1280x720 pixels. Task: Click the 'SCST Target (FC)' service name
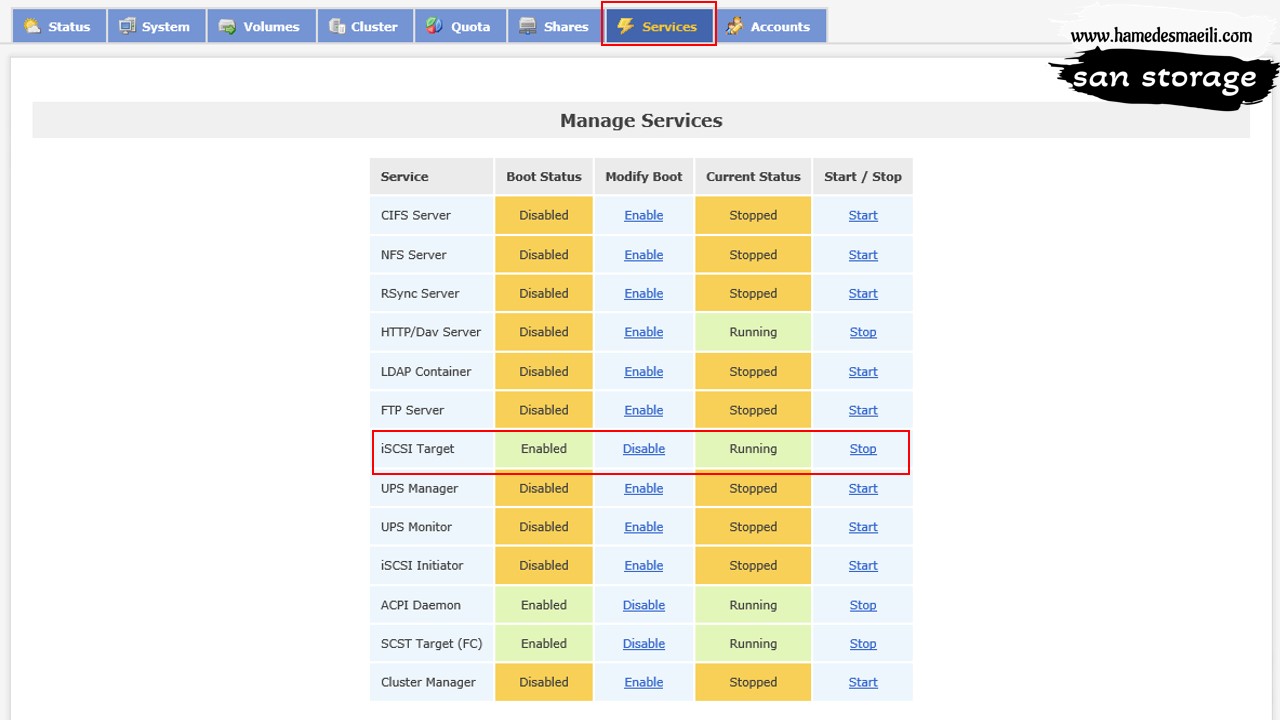pyautogui.click(x=432, y=644)
